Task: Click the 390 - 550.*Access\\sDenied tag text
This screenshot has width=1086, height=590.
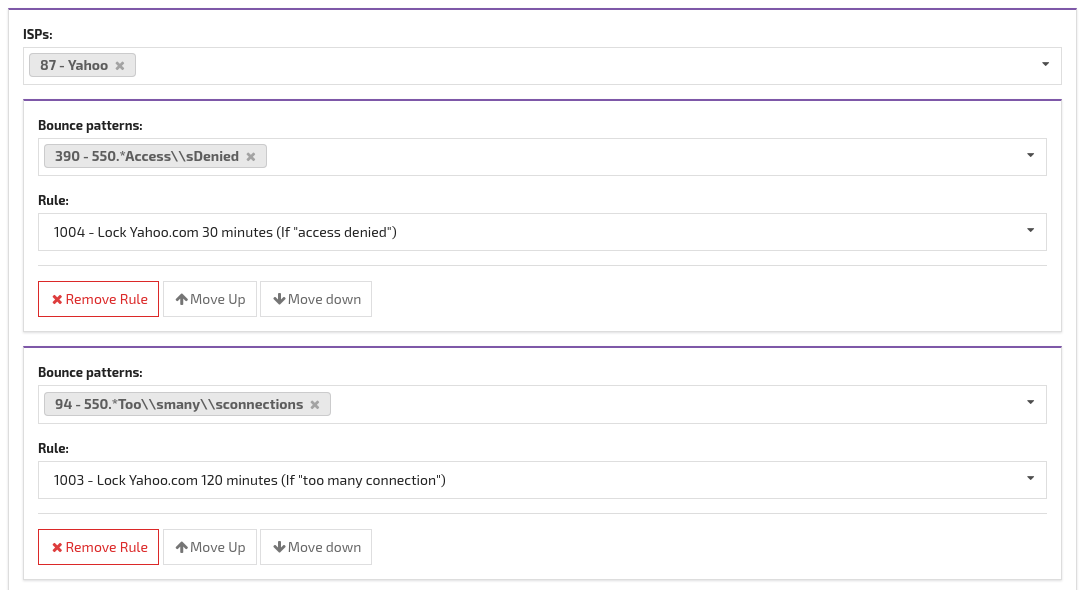Action: pos(147,157)
